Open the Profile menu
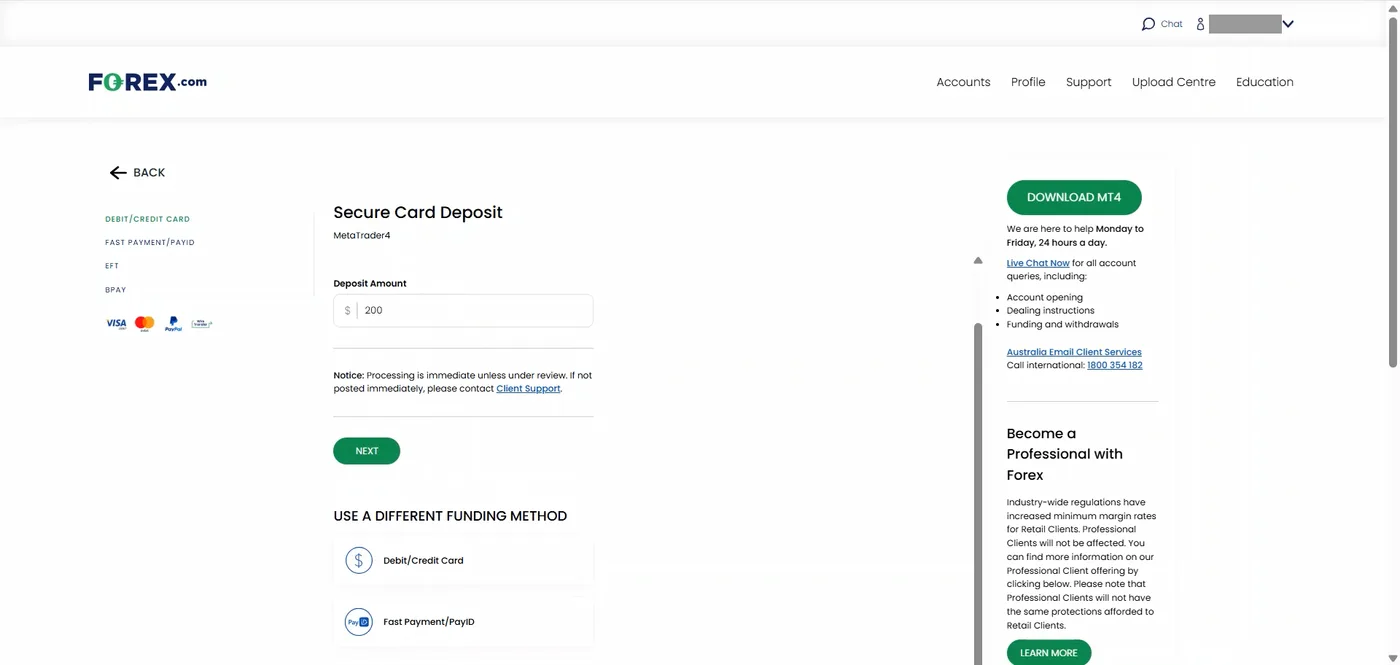The width and height of the screenshot is (1400, 665). pyautogui.click(x=1028, y=82)
